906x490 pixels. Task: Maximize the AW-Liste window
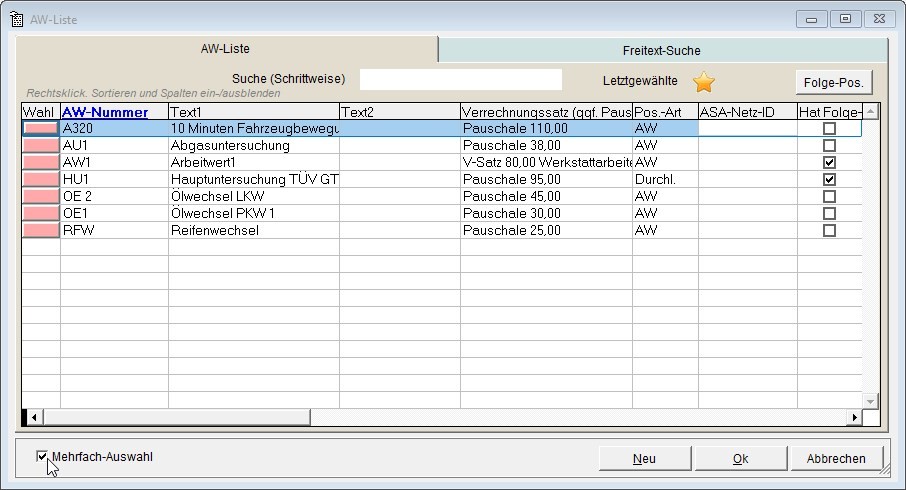click(845, 19)
